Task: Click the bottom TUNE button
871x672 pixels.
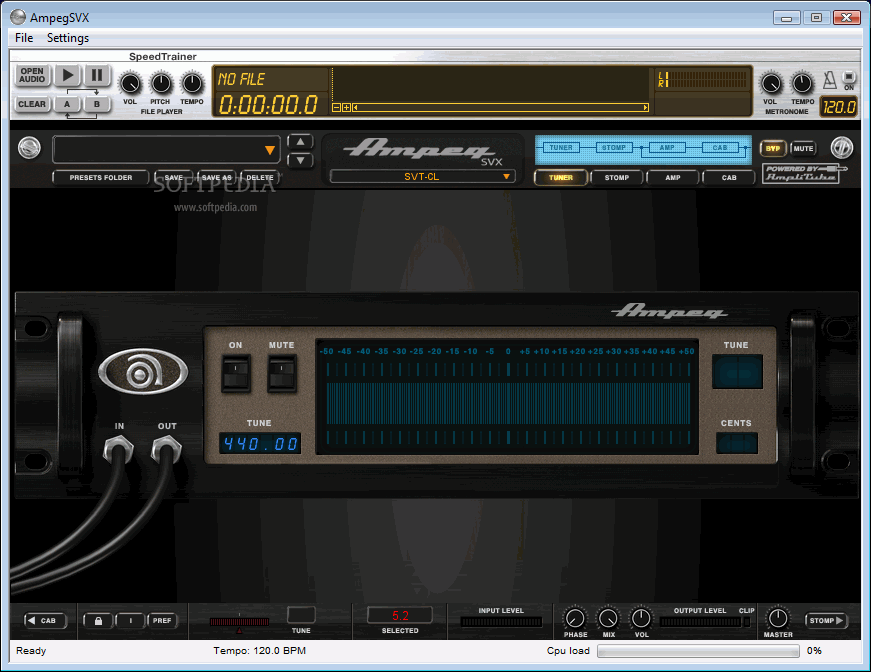Action: [x=301, y=615]
